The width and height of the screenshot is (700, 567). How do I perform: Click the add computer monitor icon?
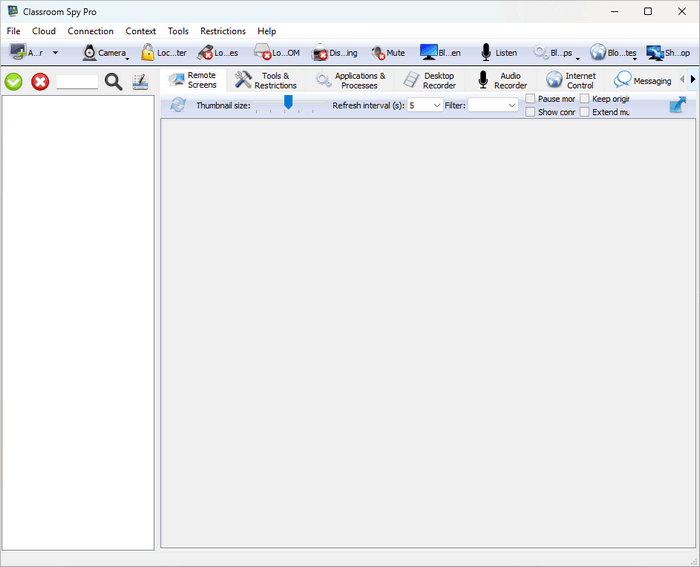tap(18, 52)
